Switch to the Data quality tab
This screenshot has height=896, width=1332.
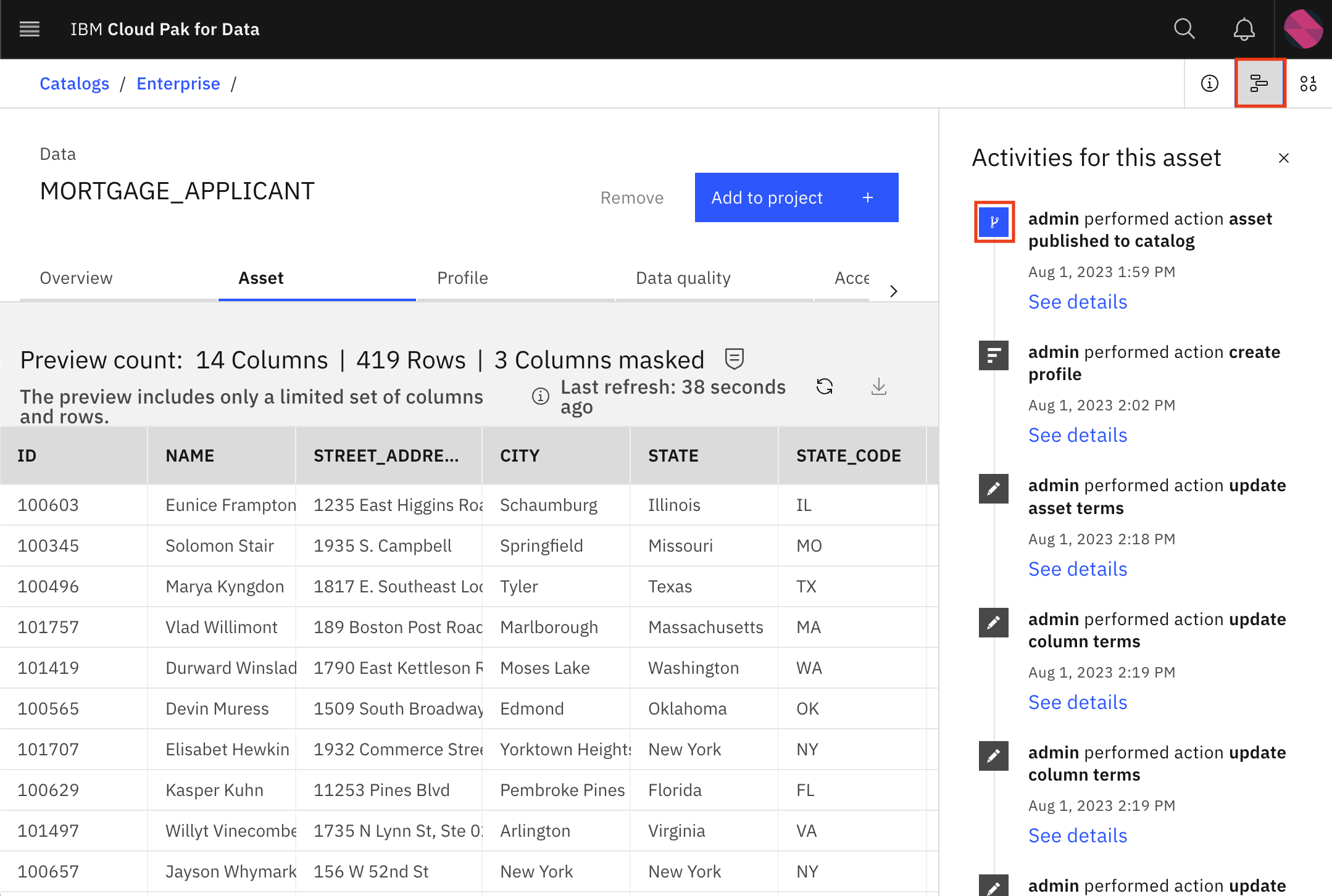(x=683, y=277)
